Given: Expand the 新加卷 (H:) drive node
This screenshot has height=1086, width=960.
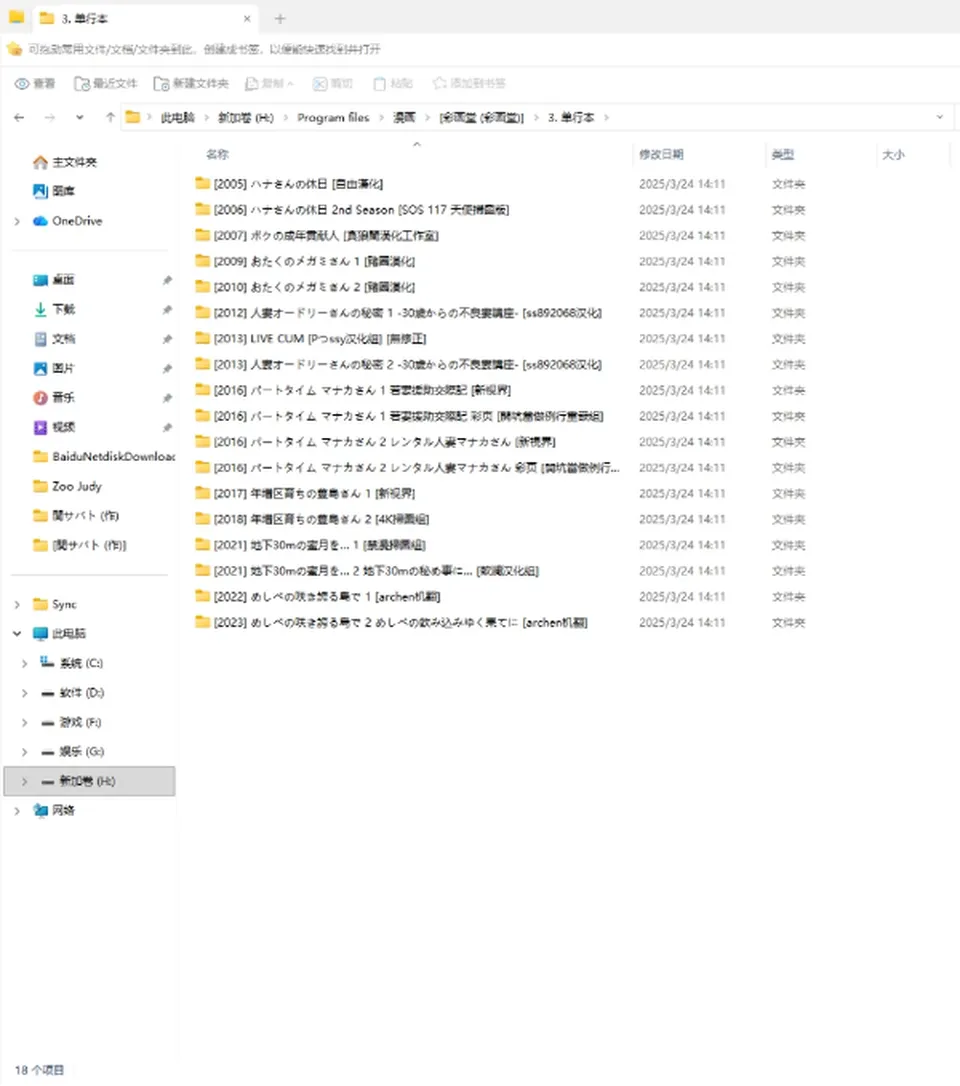Looking at the screenshot, I should click(x=24, y=781).
